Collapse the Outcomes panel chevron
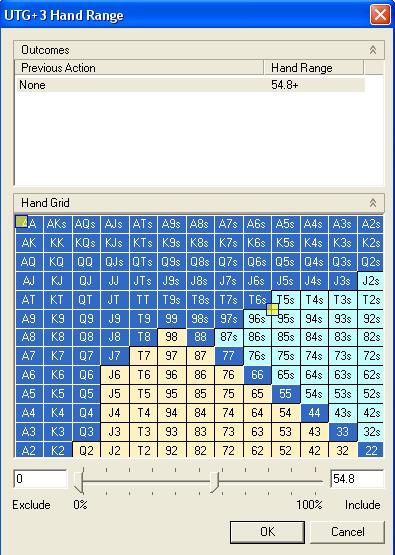395x555 pixels. tap(373, 50)
